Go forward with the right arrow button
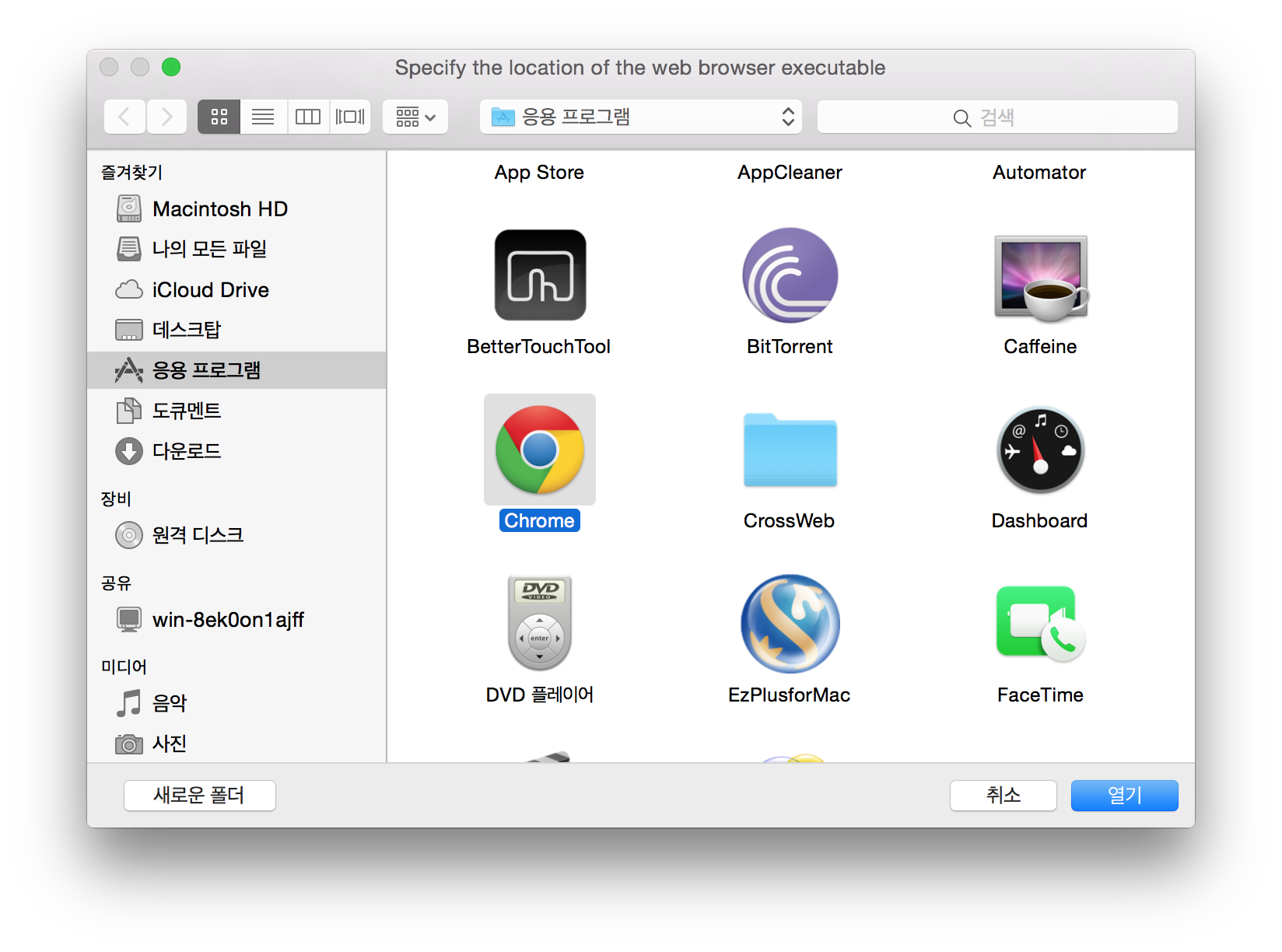 coord(166,117)
